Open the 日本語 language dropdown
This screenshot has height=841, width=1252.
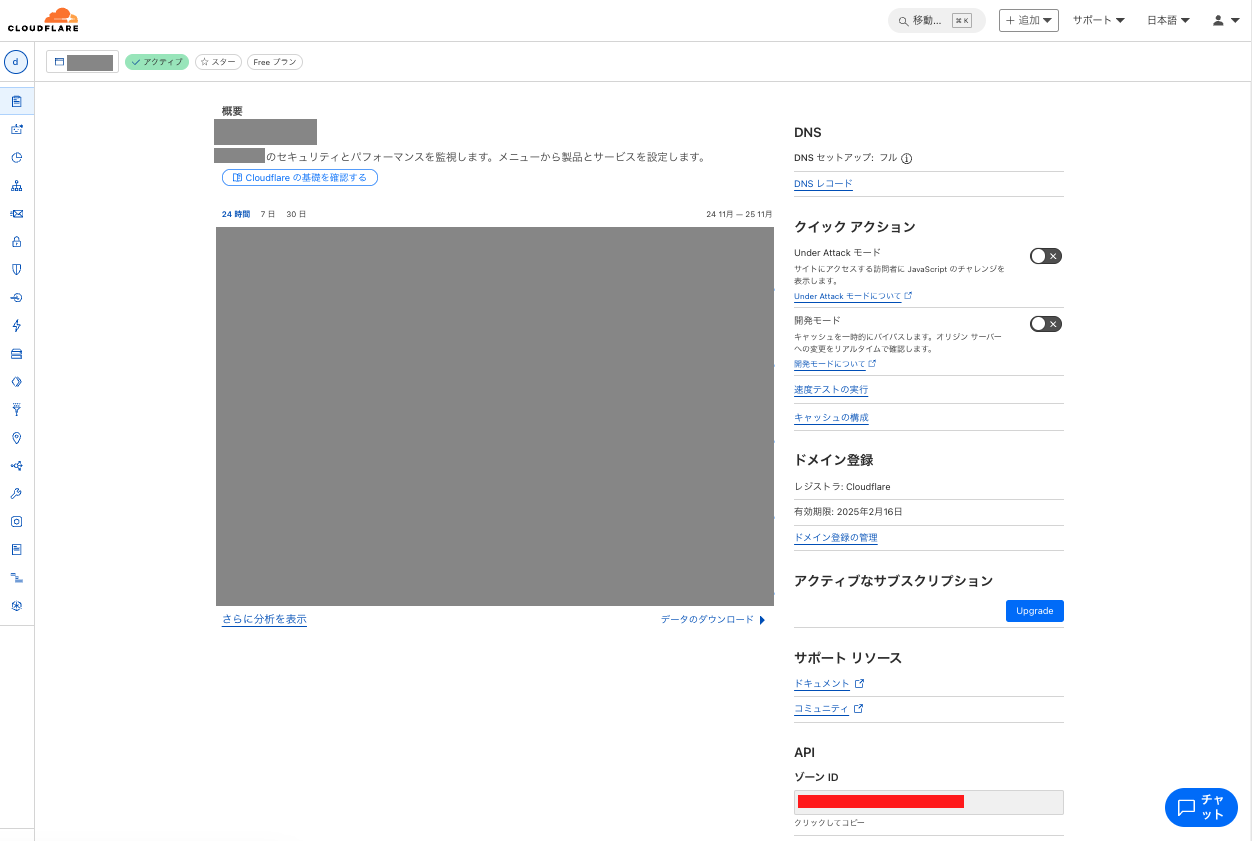tap(1168, 20)
